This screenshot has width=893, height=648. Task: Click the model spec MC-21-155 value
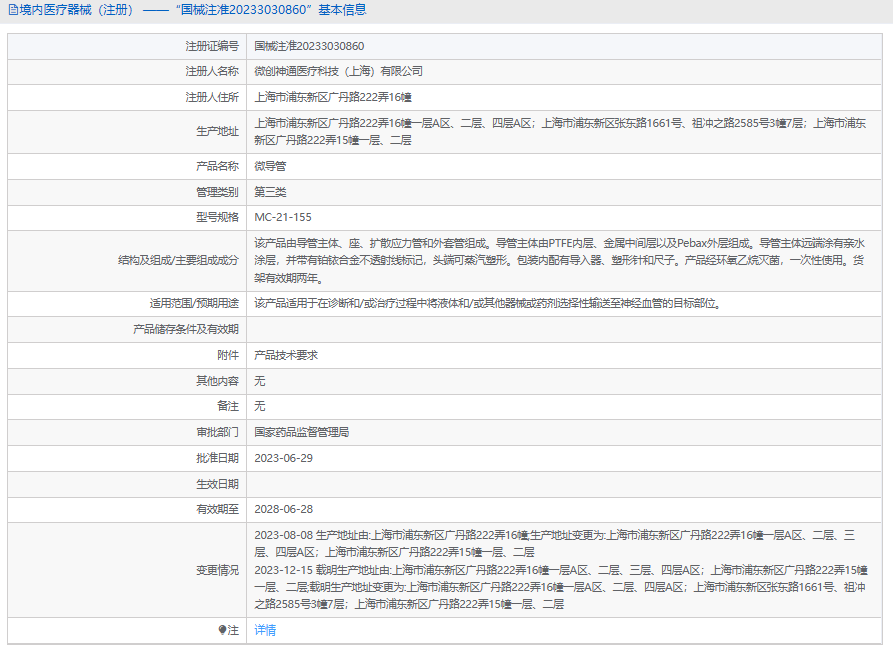pyautogui.click(x=283, y=218)
